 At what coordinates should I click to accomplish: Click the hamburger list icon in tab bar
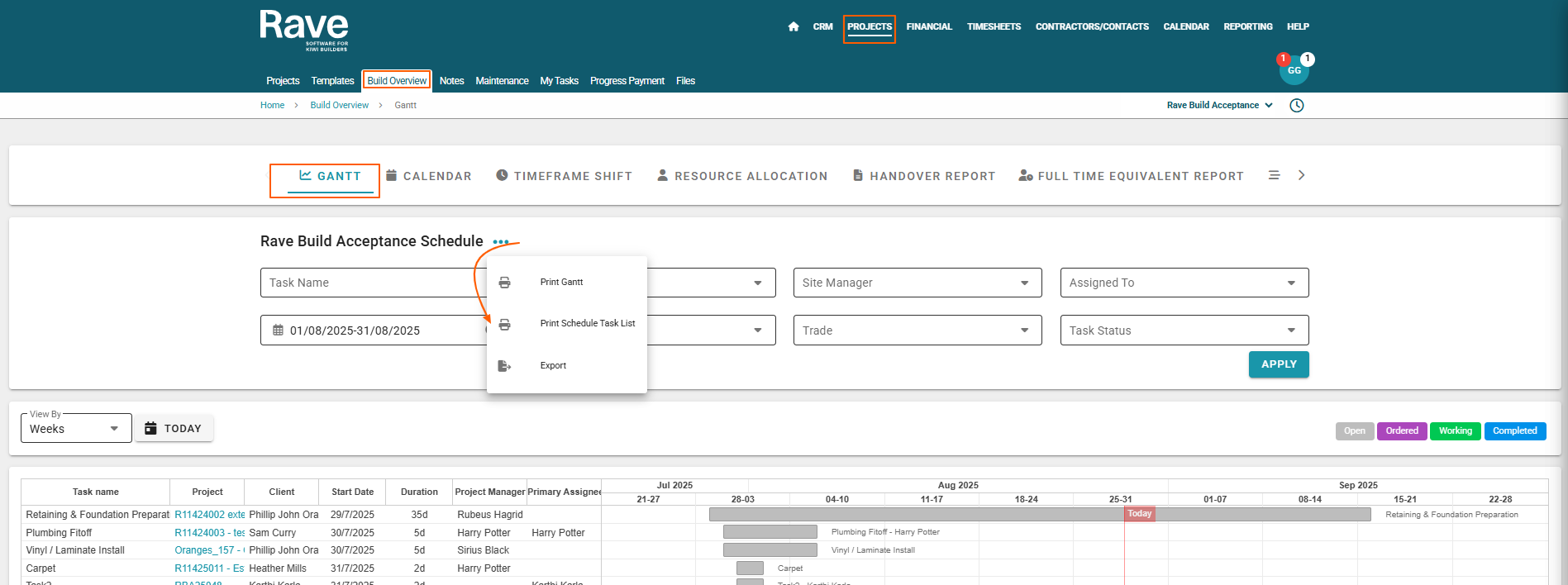[1274, 175]
